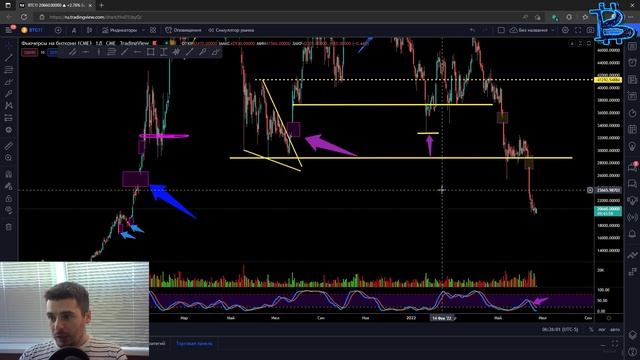The width and height of the screenshot is (640, 360).
Task: Open notifications bell in right sidebar
Action: point(632,234)
